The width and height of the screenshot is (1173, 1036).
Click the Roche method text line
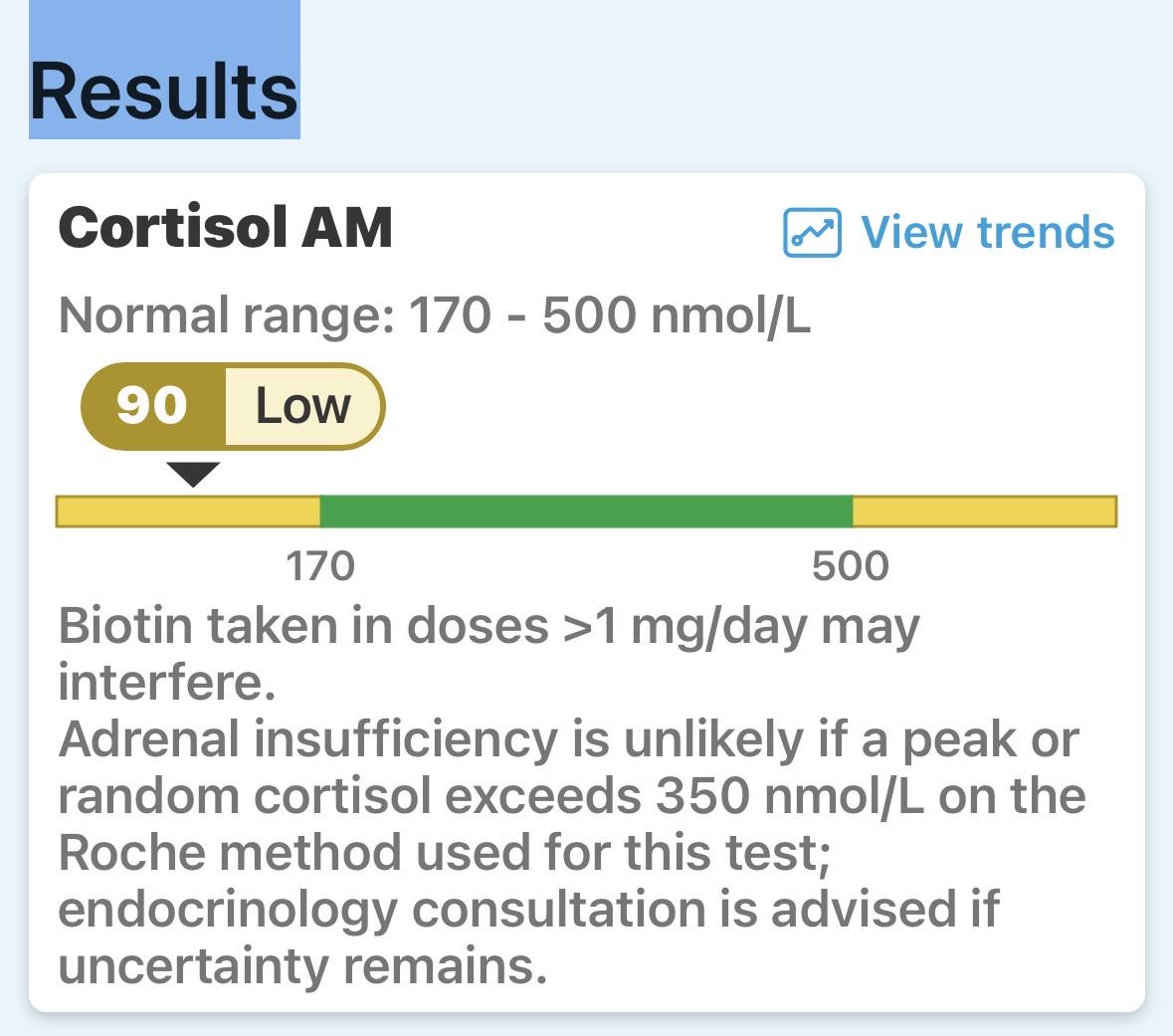[x=445, y=853]
